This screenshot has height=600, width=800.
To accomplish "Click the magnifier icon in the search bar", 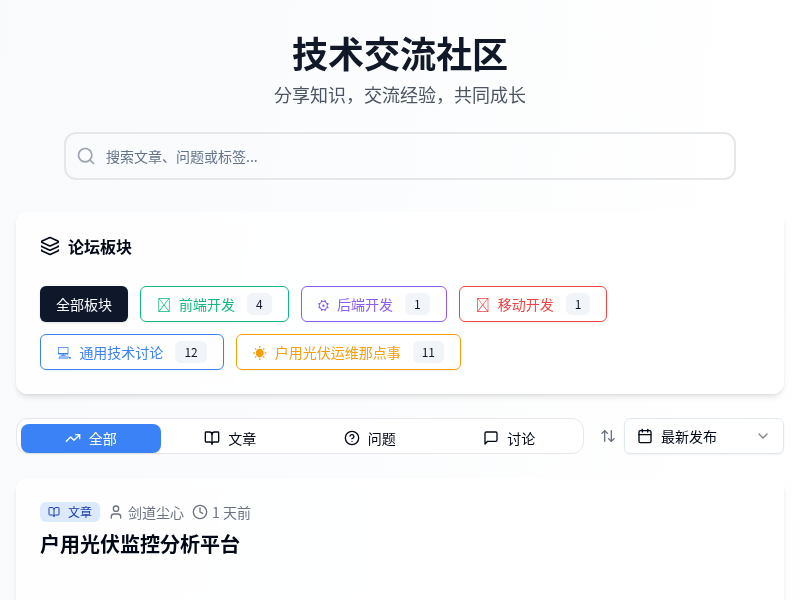I will [86, 156].
